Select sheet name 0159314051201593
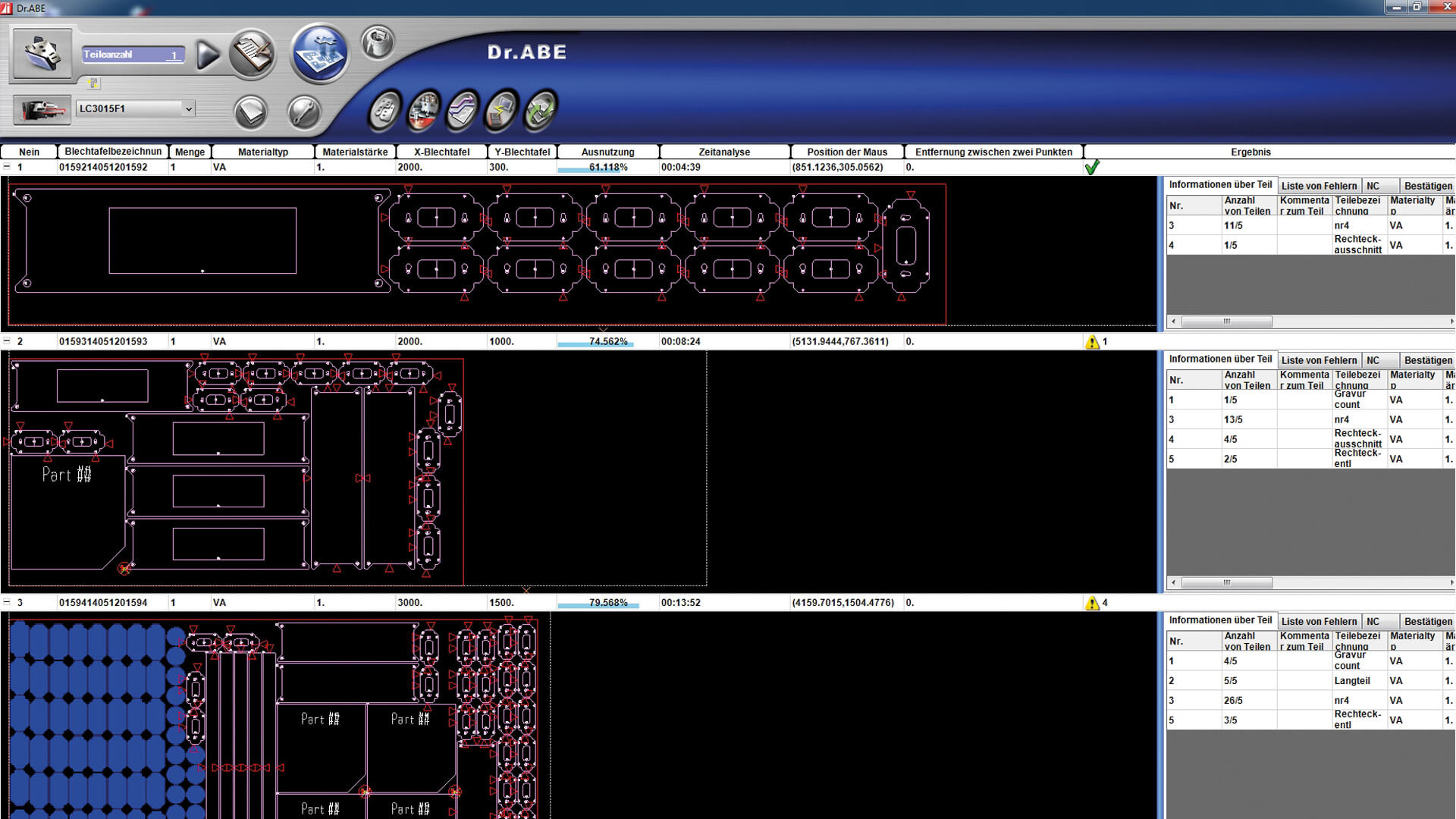This screenshot has width=1456, height=819. pos(103,341)
